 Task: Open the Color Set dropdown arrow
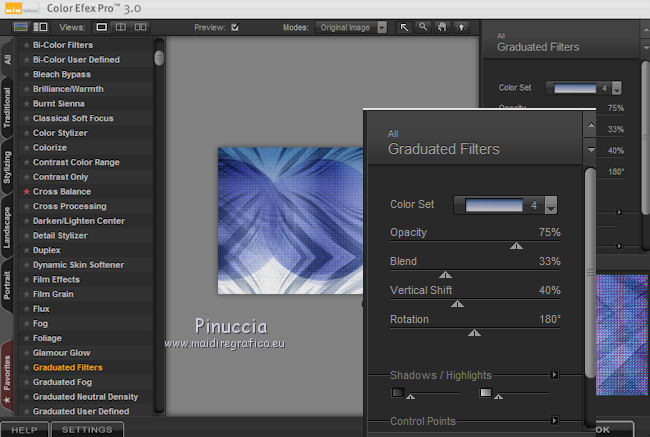point(551,205)
